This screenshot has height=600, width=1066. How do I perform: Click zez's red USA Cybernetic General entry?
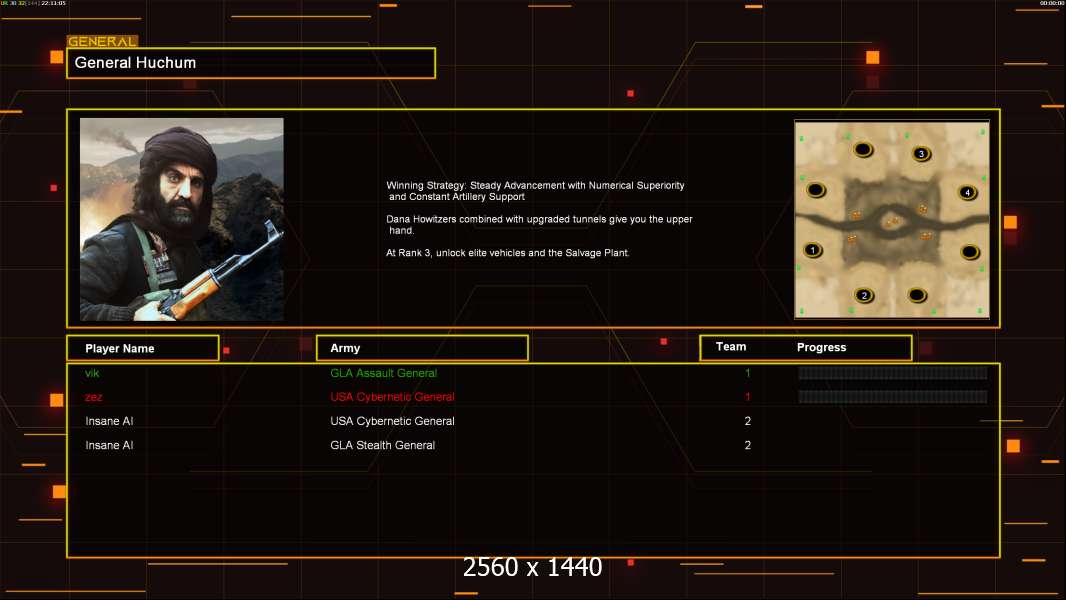pyautogui.click(x=392, y=397)
